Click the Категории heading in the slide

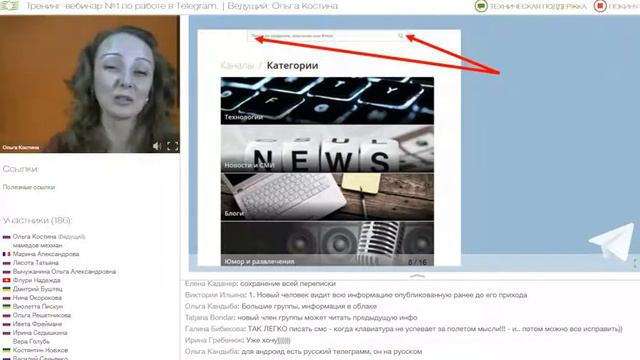tap(292, 65)
